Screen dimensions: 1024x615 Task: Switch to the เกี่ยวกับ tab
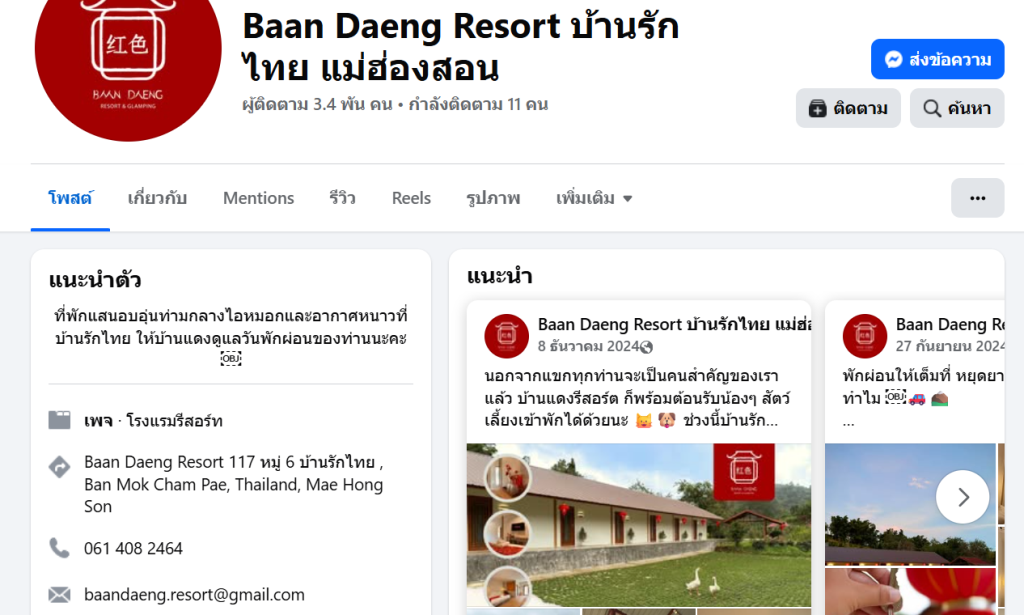click(x=157, y=198)
